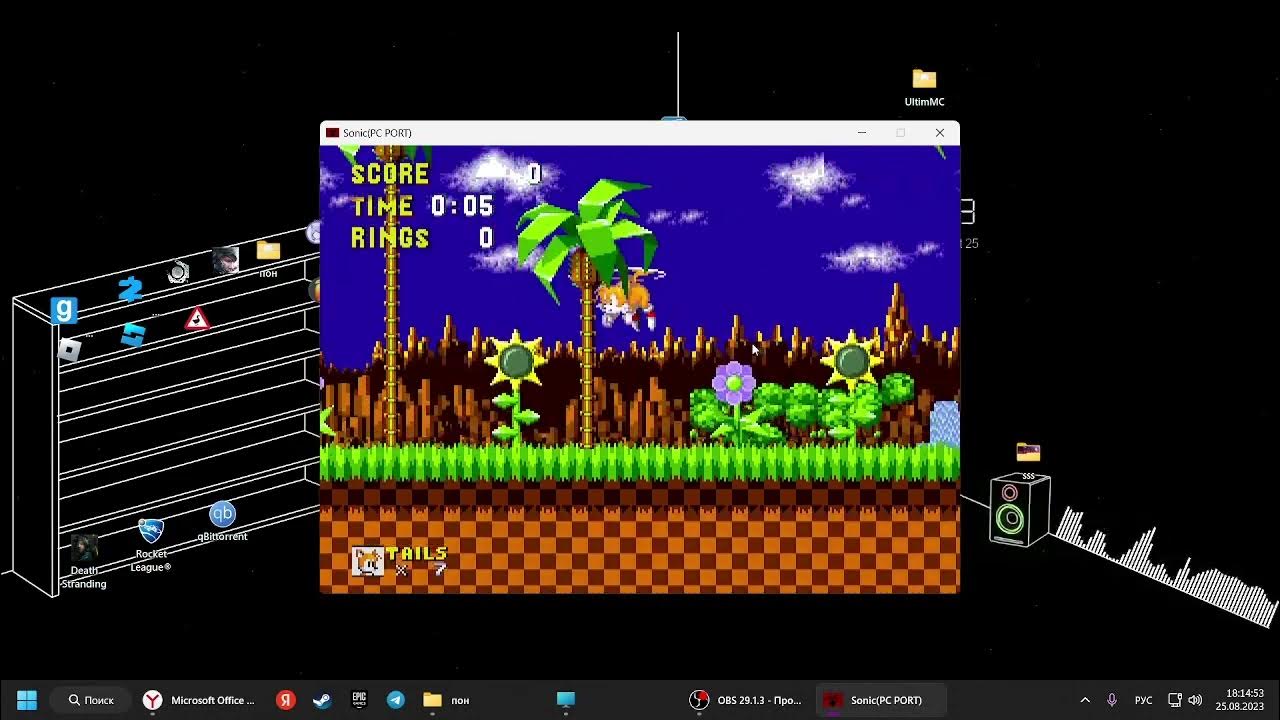1280x720 pixels.
Task: Switch to the пон File Explorer window
Action: [447, 700]
